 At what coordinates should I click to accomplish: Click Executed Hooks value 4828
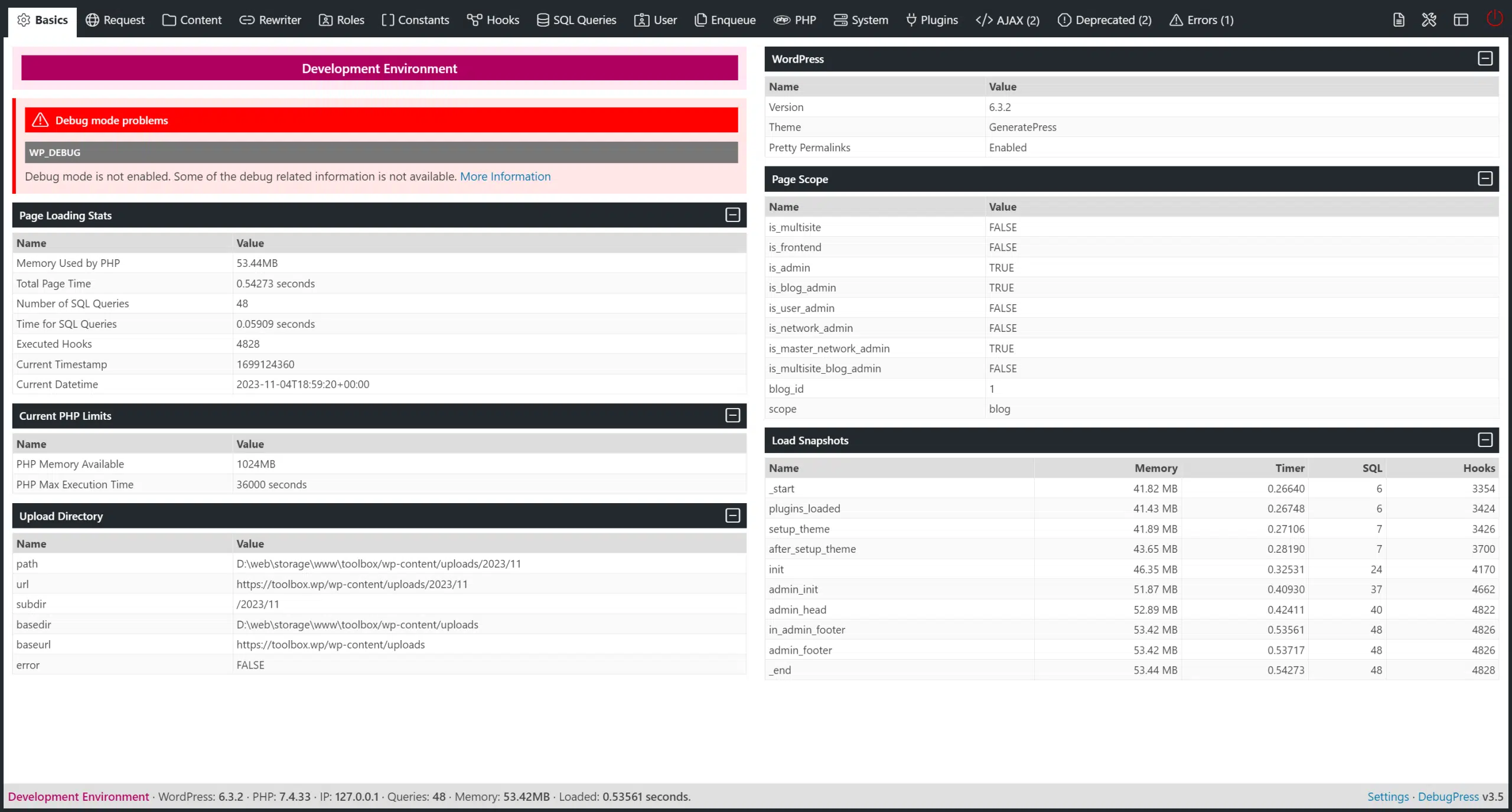(248, 344)
